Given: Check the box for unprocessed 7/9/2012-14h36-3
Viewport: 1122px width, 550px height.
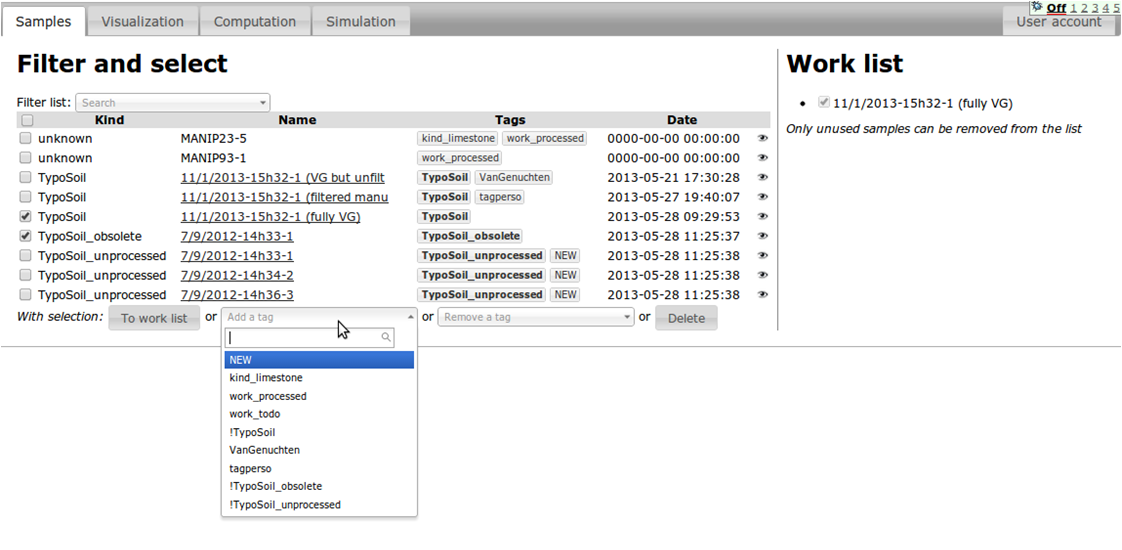Looking at the screenshot, I should click(x=26, y=295).
